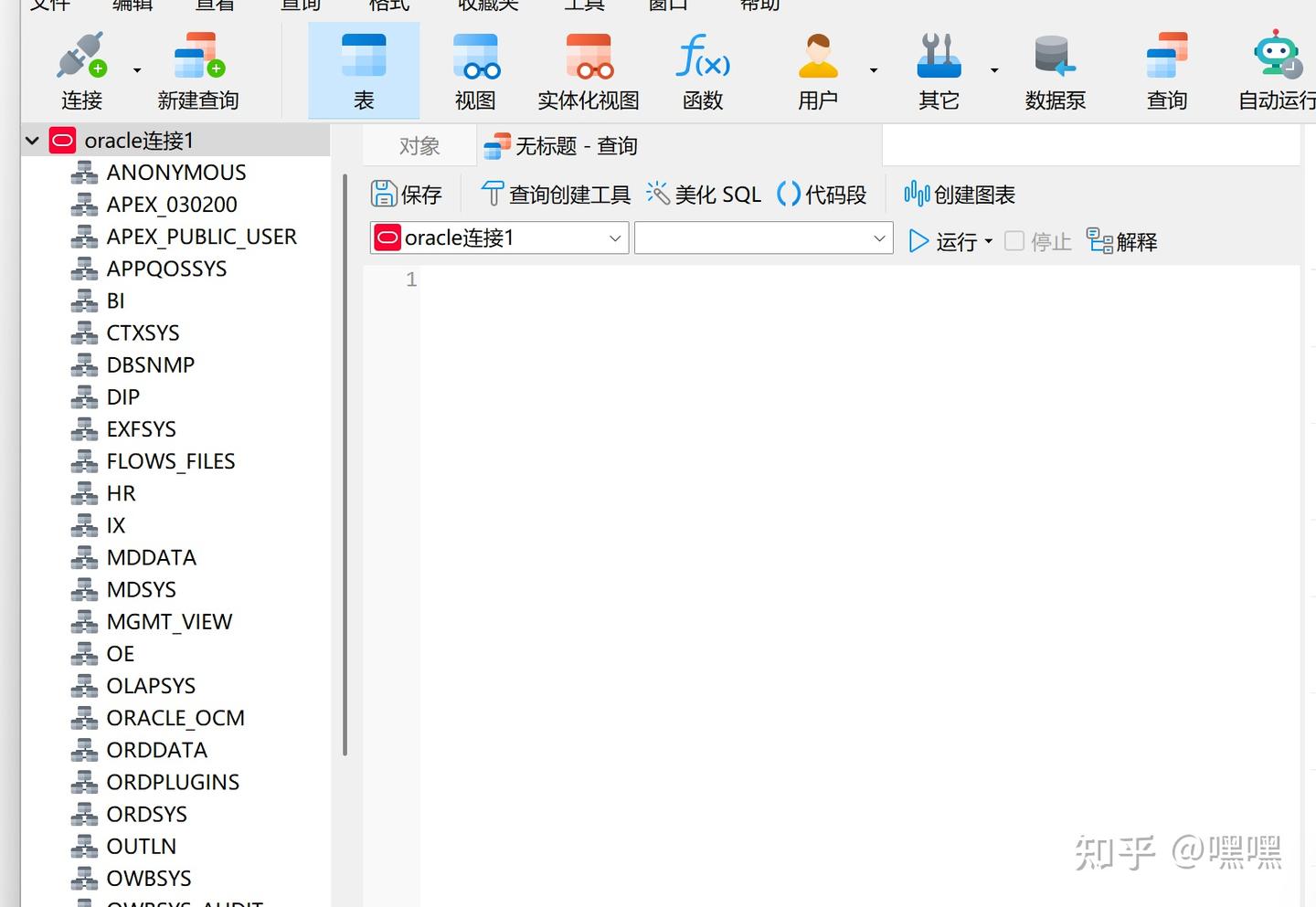Screen dimensions: 1316x907
Task: Select the Table (表) toolbar icon
Action: [364, 56]
